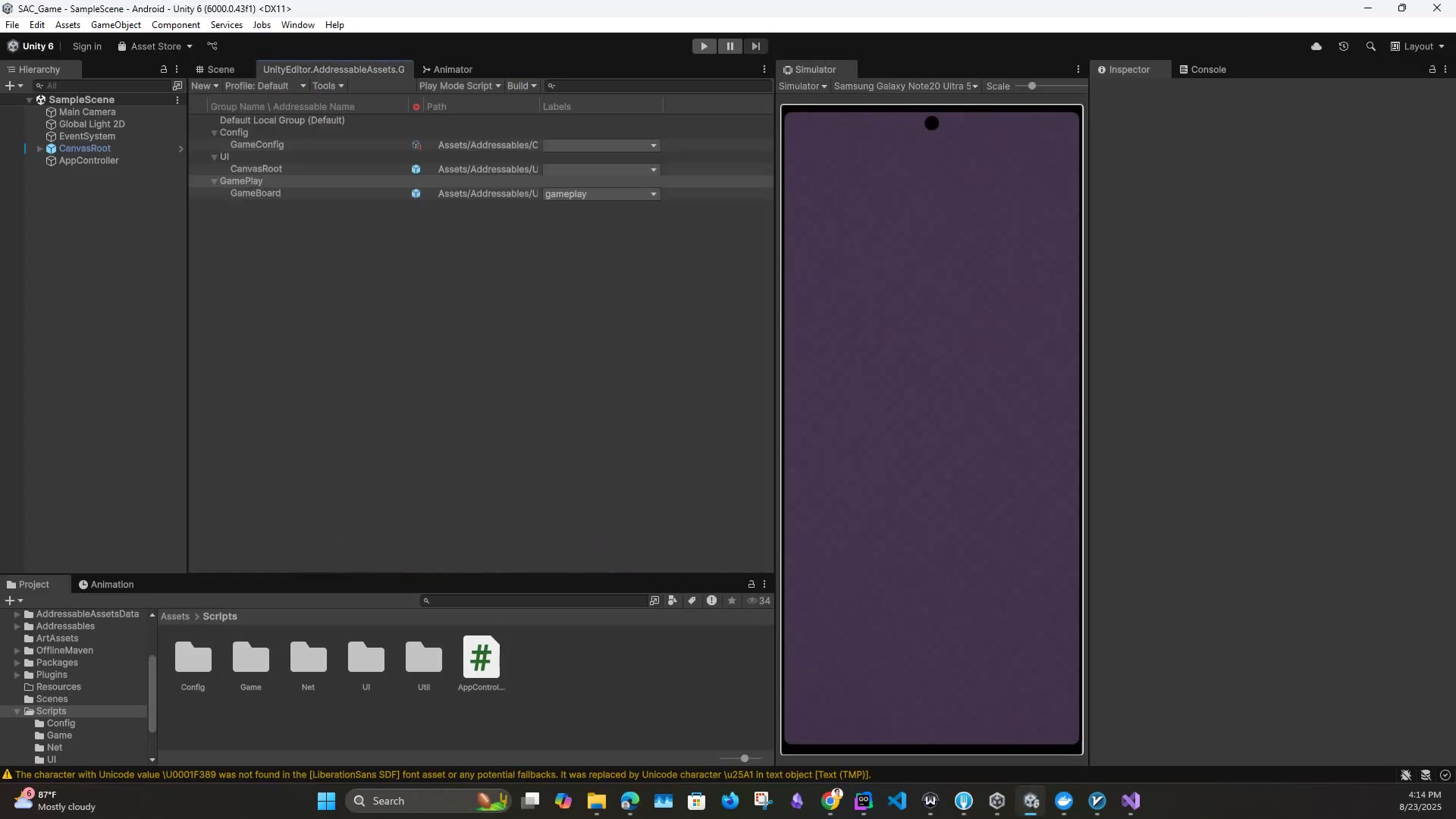Image resolution: width=1456 pixels, height=819 pixels.
Task: Click the Favorites star icon in Project panel
Action: click(732, 601)
